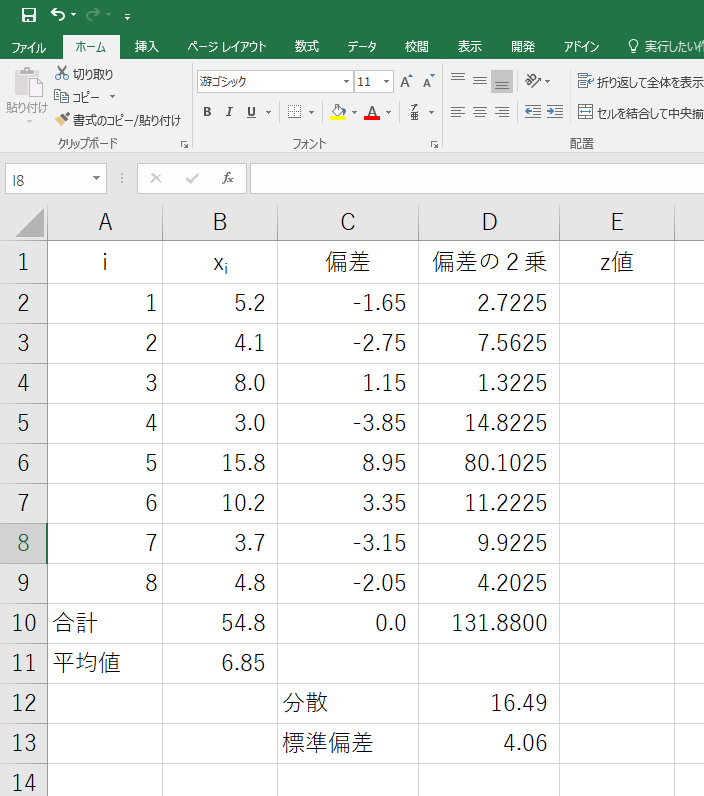Toggle bottom vertical align

(x=501, y=81)
